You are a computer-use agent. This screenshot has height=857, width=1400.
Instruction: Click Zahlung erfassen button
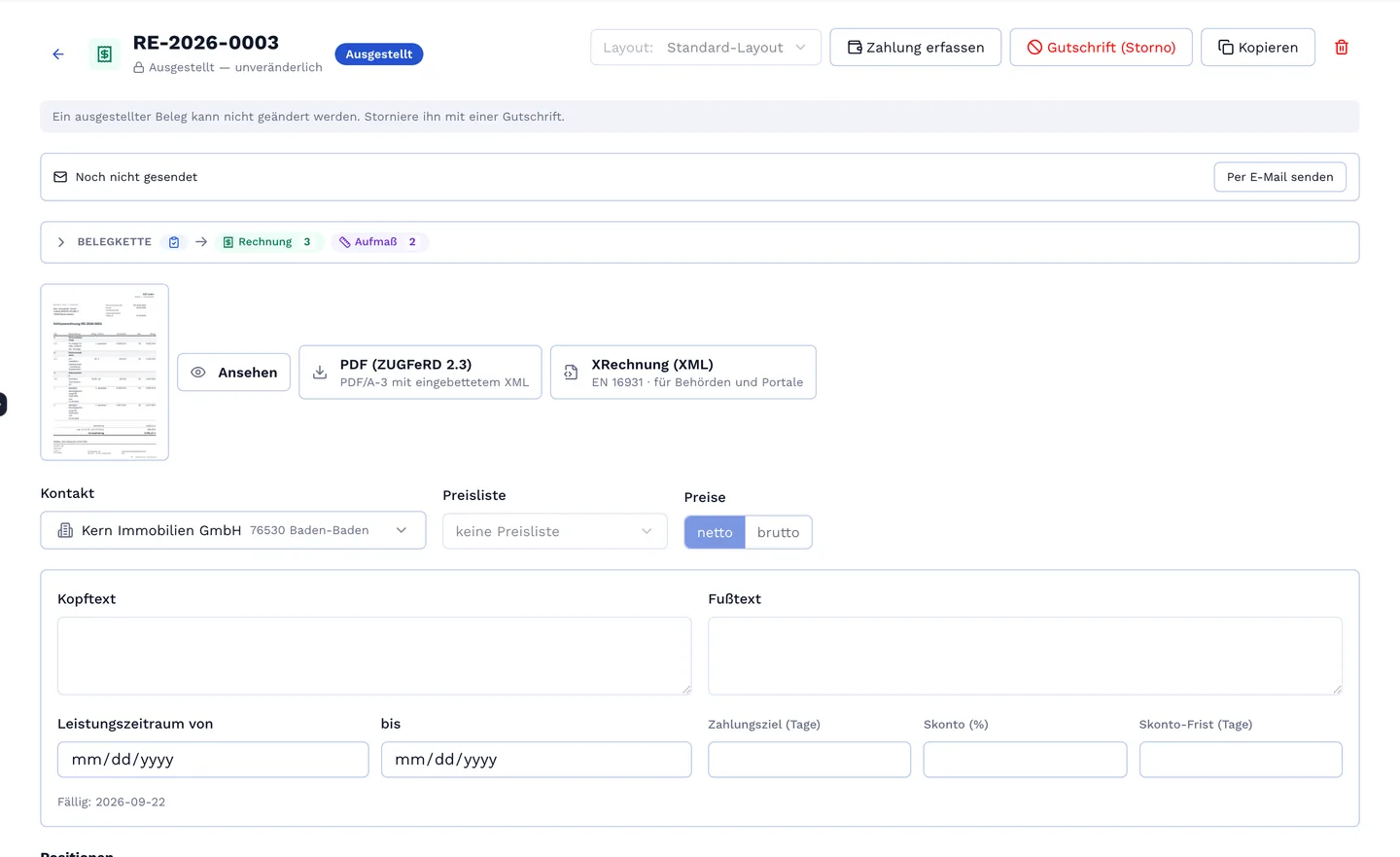tap(916, 48)
